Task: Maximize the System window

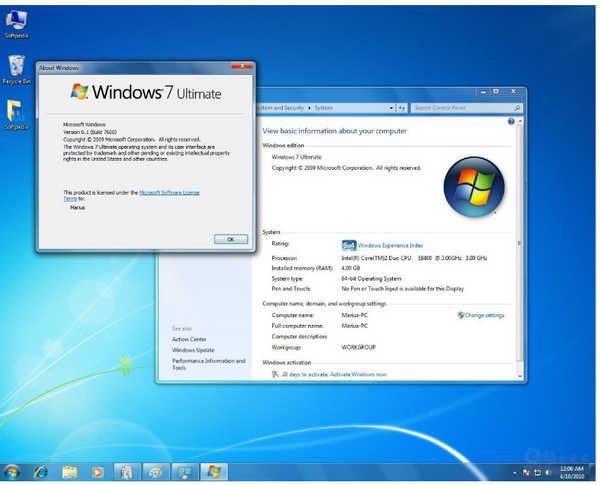Action: [x=496, y=92]
